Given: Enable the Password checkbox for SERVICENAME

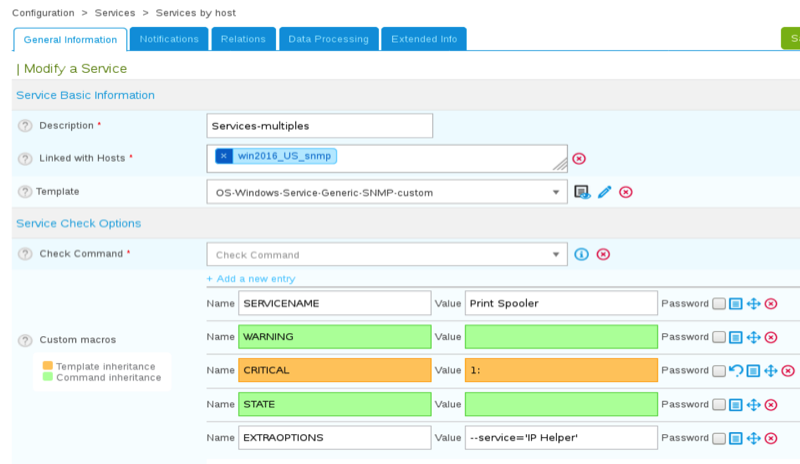Looking at the screenshot, I should pyautogui.click(x=718, y=303).
